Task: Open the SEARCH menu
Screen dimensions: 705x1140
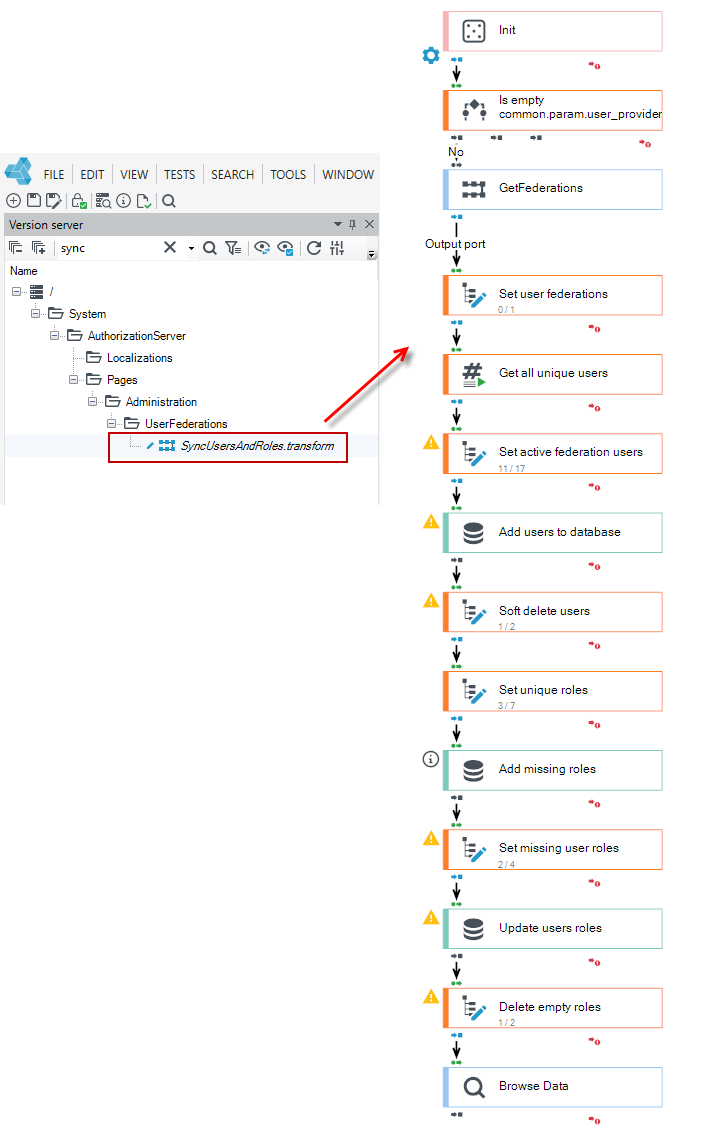Action: pos(233,174)
